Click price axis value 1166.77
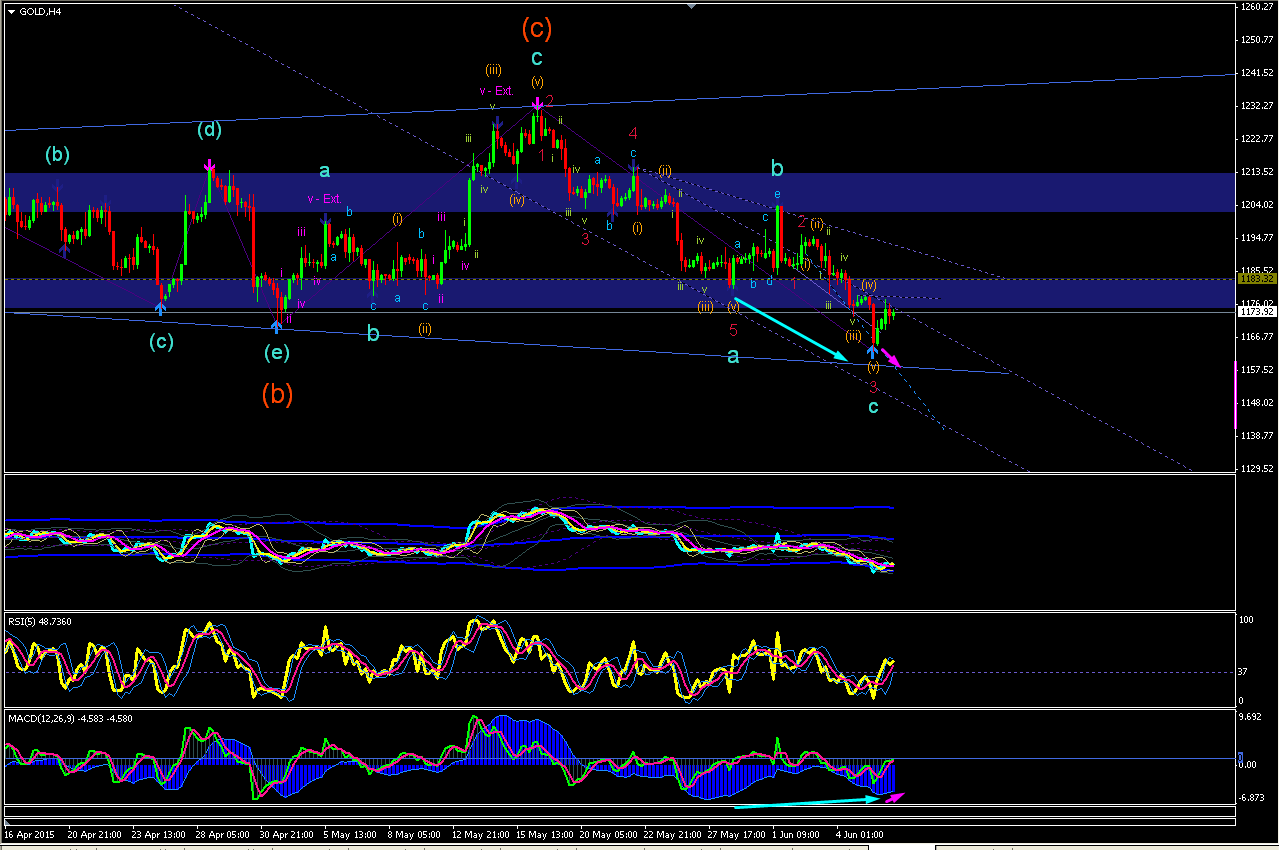Screen dimensions: 1279x850 pos(1257,337)
